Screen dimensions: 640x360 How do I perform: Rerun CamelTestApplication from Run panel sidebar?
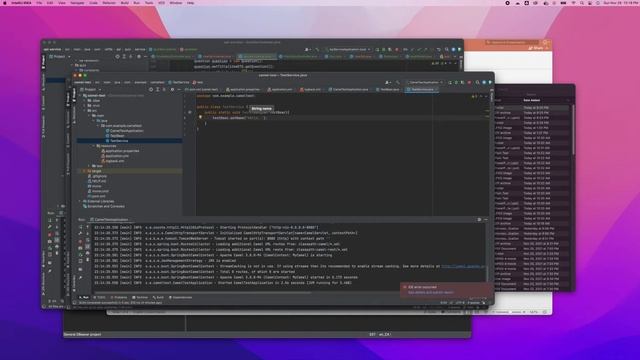(80, 227)
